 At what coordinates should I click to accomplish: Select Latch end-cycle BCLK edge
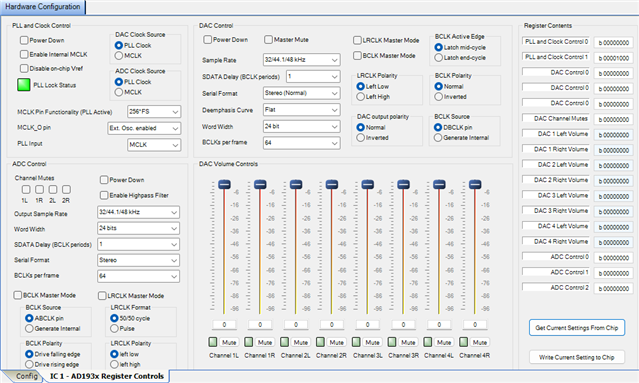tap(438, 57)
